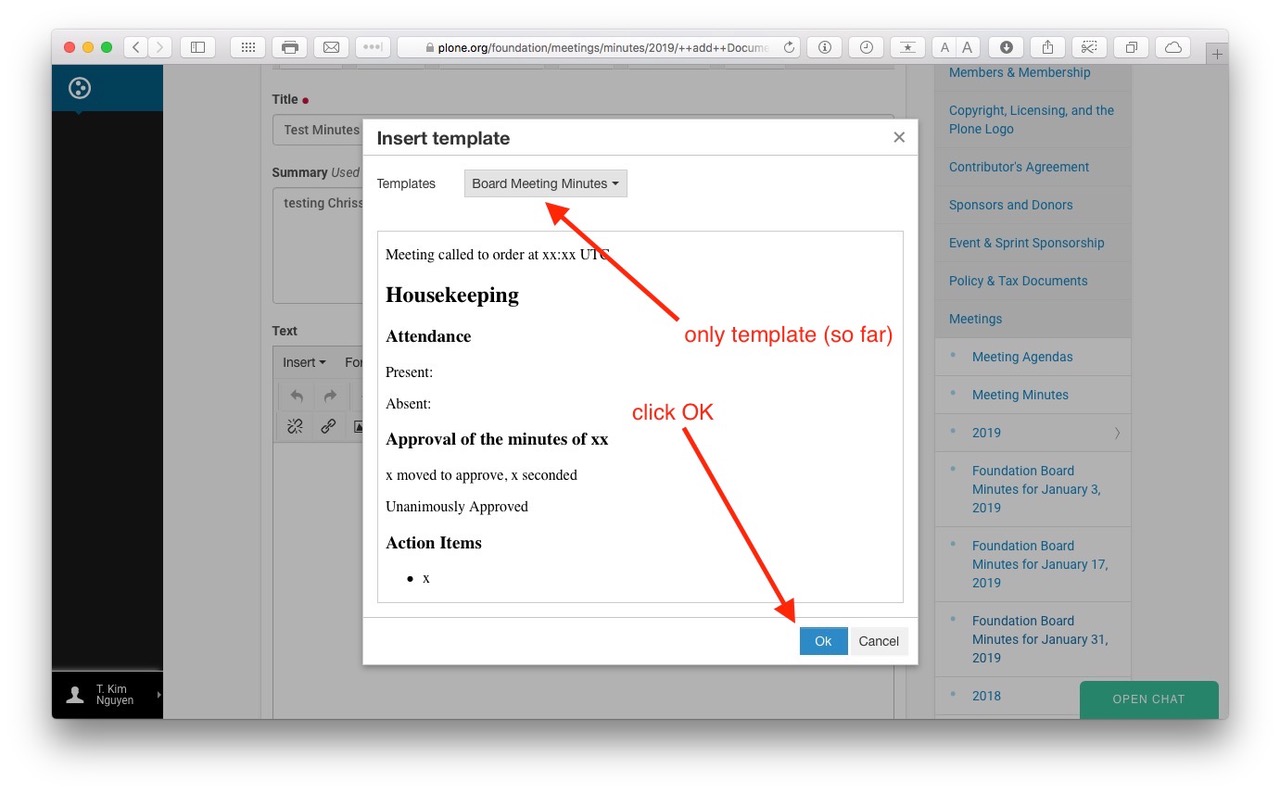This screenshot has height=793, width=1280.
Task: Click the 'Absent:' line in preview
Action: click(408, 404)
